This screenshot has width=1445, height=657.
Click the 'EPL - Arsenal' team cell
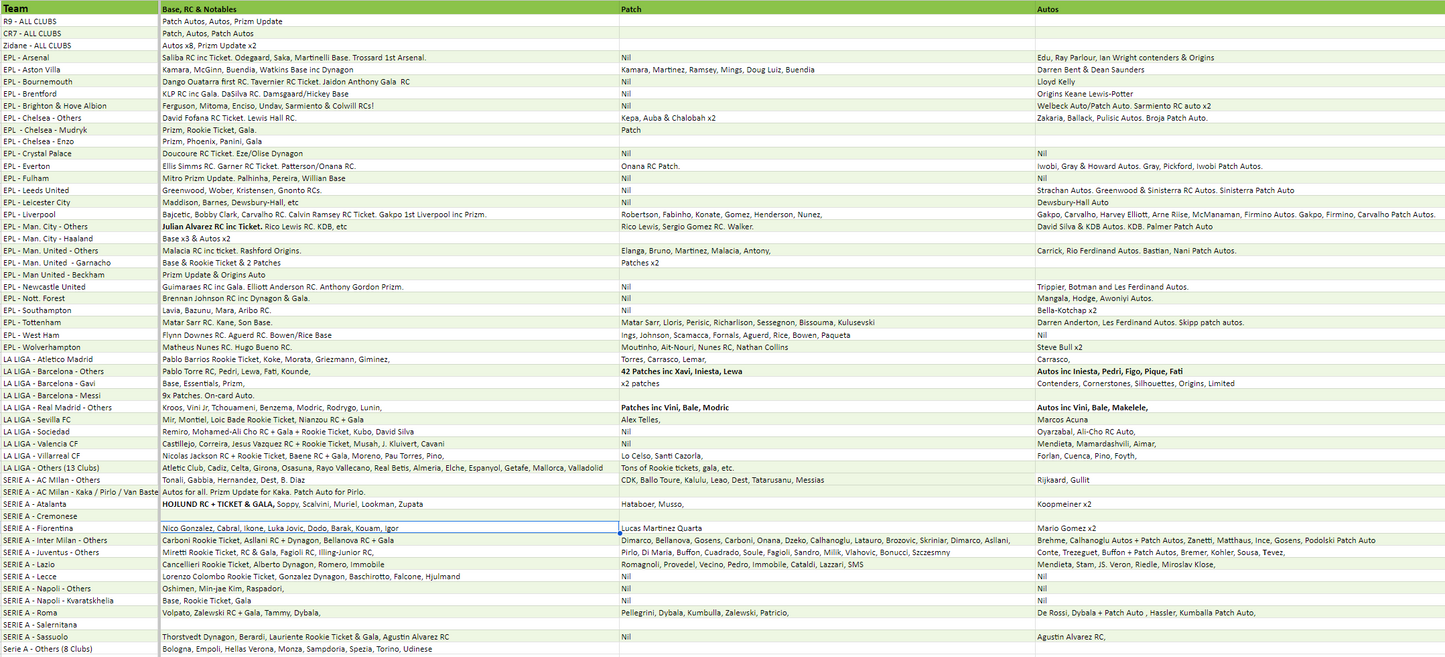pyautogui.click(x=80, y=57)
